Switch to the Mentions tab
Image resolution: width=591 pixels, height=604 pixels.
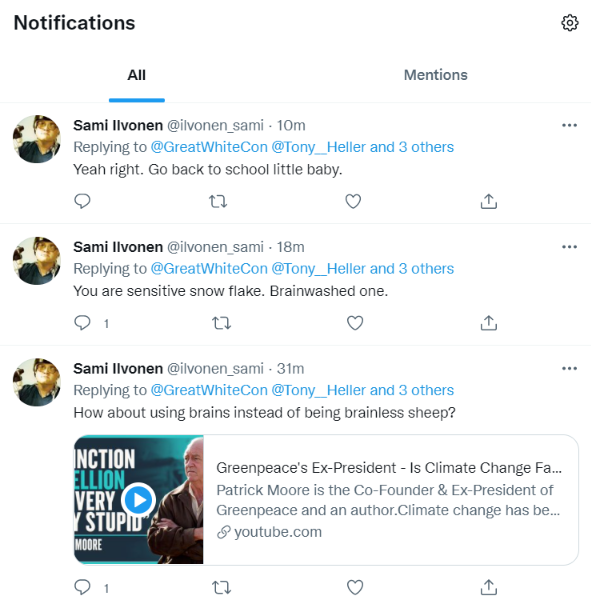[x=435, y=75]
